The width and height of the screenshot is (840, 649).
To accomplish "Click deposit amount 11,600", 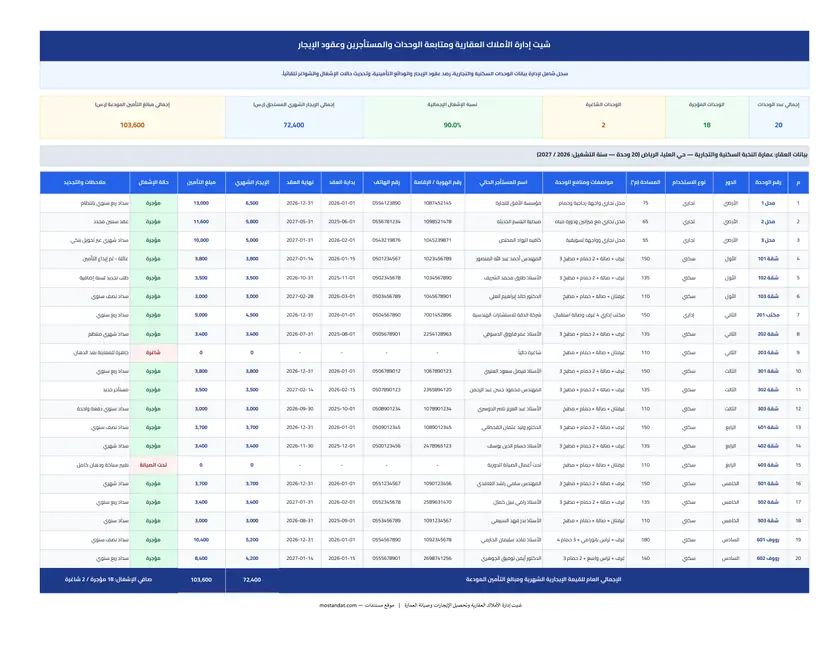I will (x=201, y=222).
